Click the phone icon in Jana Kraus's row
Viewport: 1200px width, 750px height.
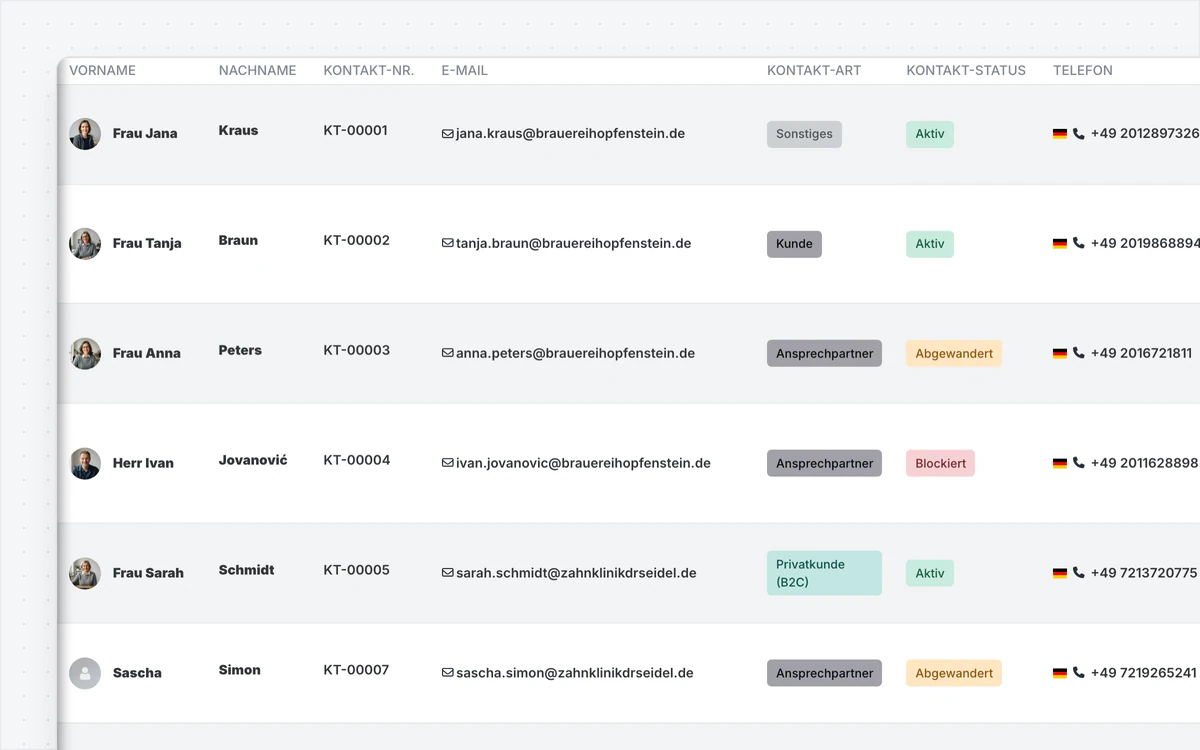(x=1078, y=134)
